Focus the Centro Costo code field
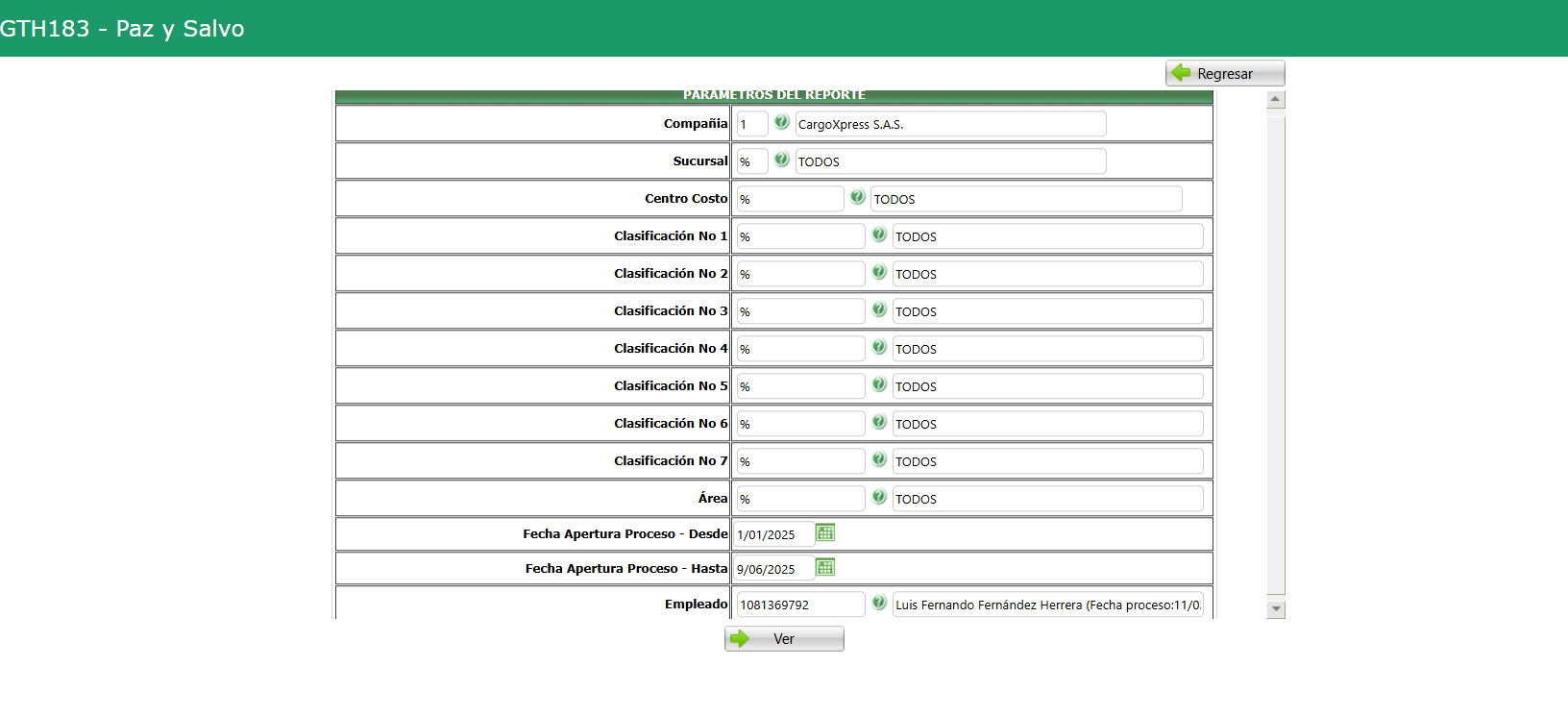 [x=790, y=199]
